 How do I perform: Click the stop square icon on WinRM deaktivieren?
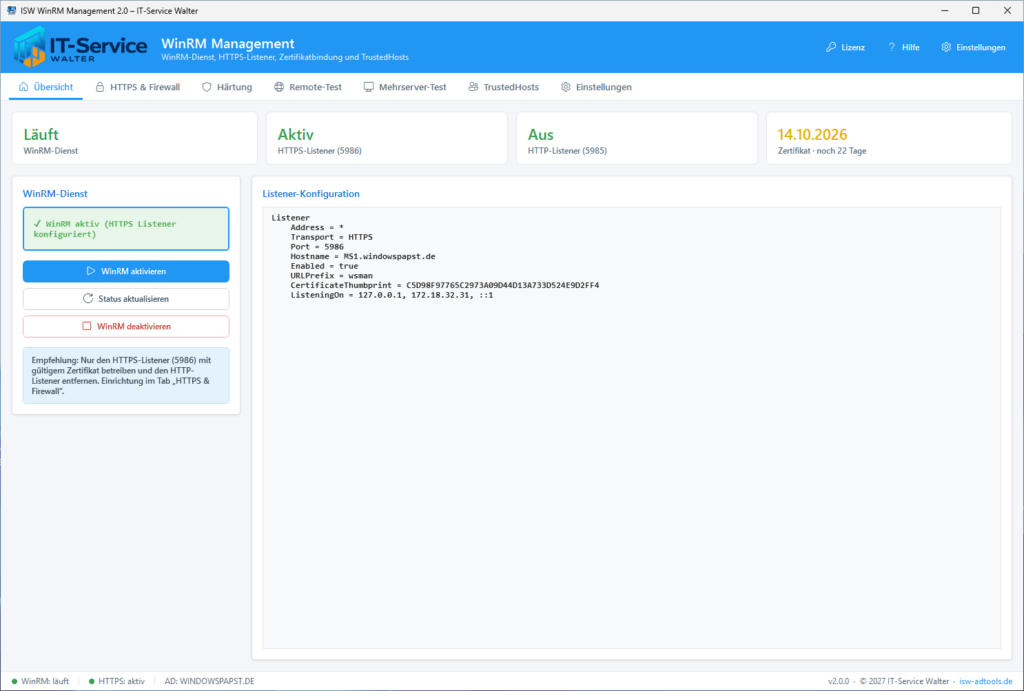[x=86, y=326]
